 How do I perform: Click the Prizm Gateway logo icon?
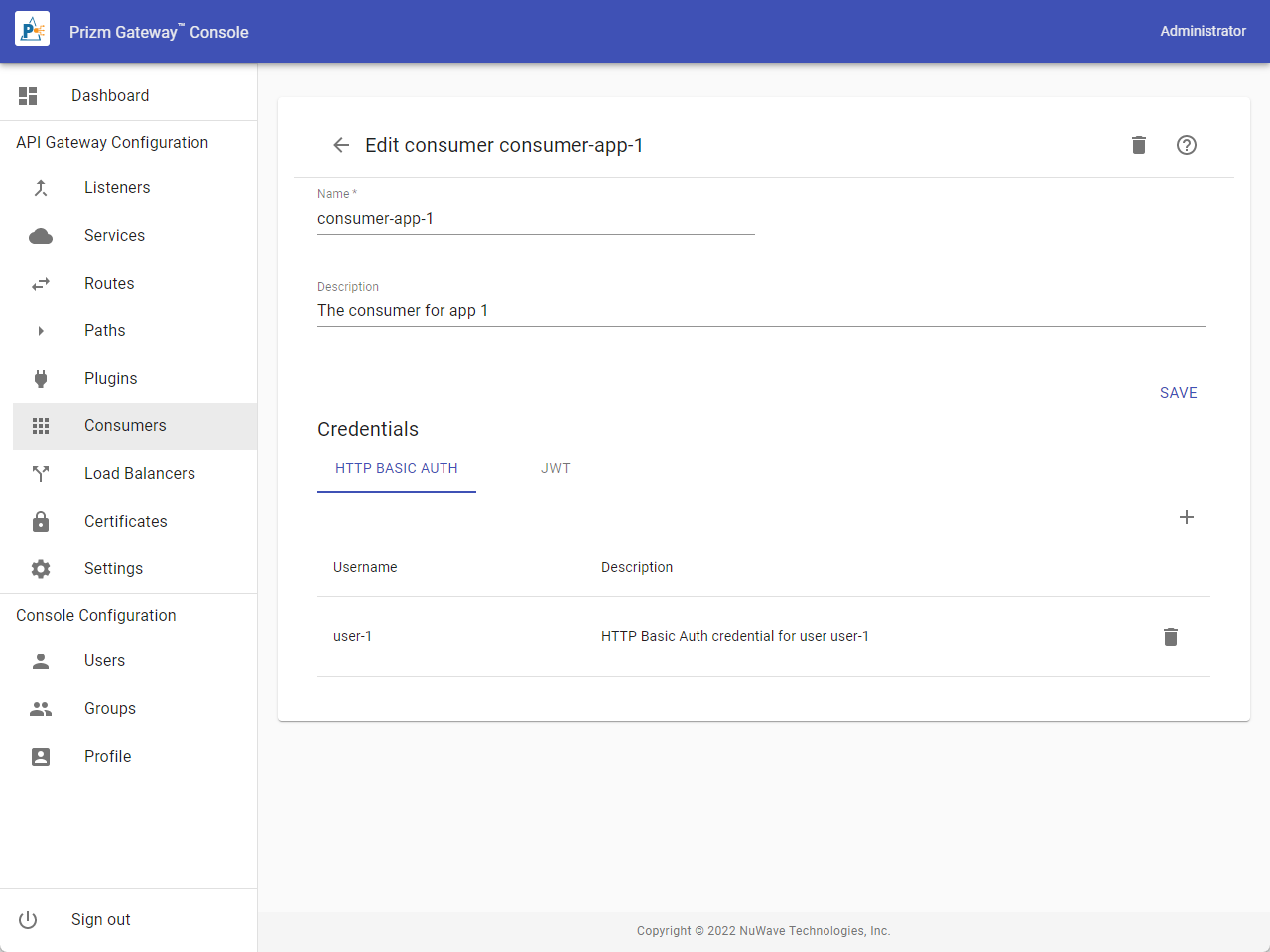(32, 31)
